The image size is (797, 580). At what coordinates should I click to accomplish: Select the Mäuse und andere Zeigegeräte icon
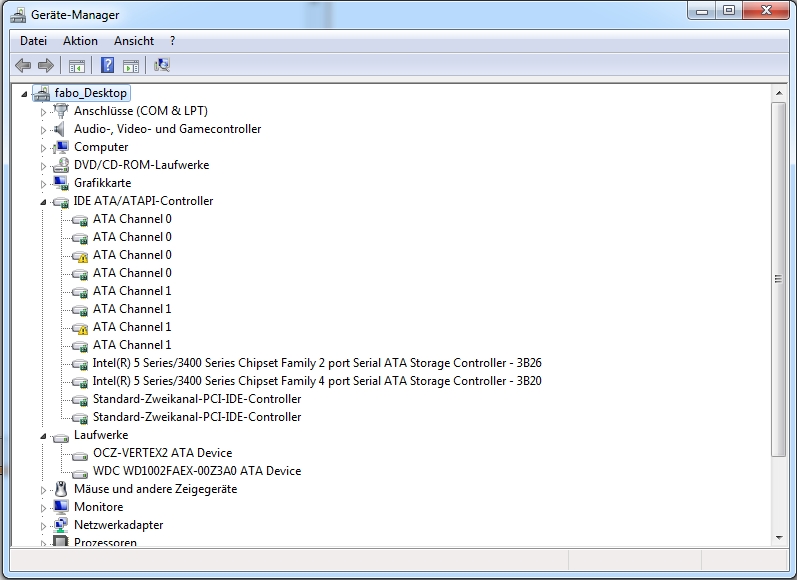pyautogui.click(x=61, y=489)
